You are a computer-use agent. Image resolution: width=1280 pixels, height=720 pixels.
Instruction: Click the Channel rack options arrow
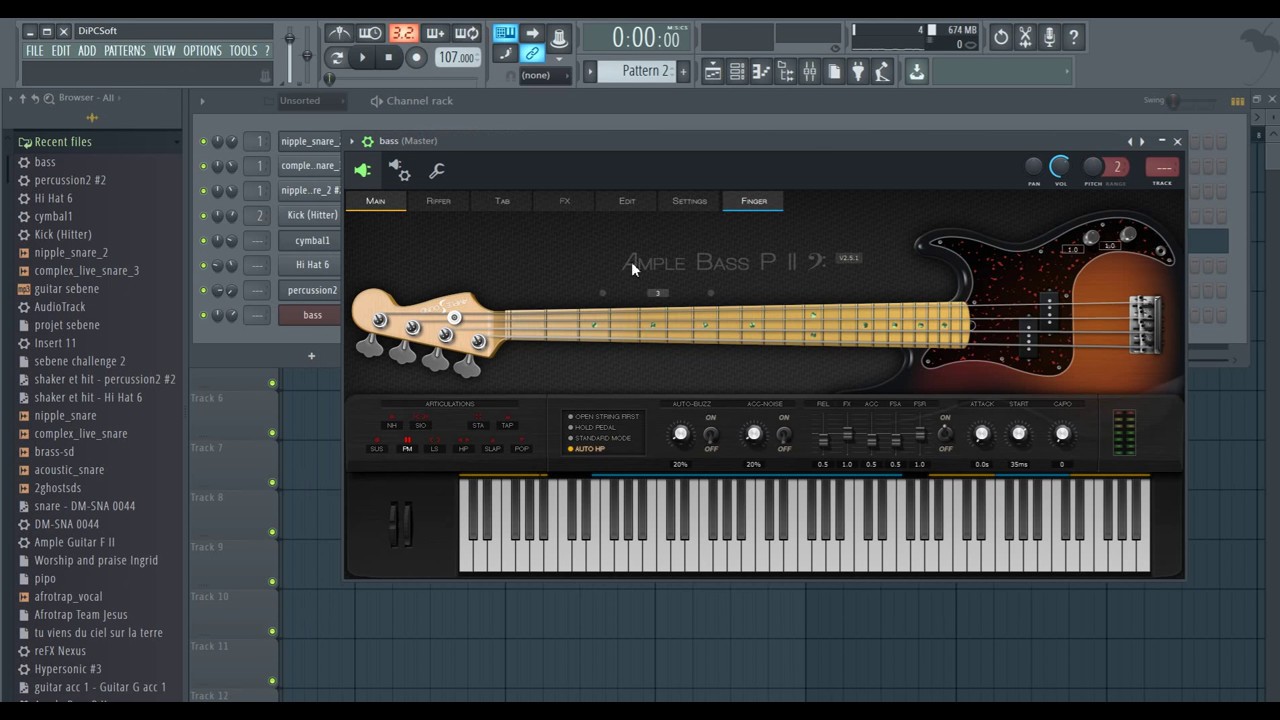click(x=202, y=101)
